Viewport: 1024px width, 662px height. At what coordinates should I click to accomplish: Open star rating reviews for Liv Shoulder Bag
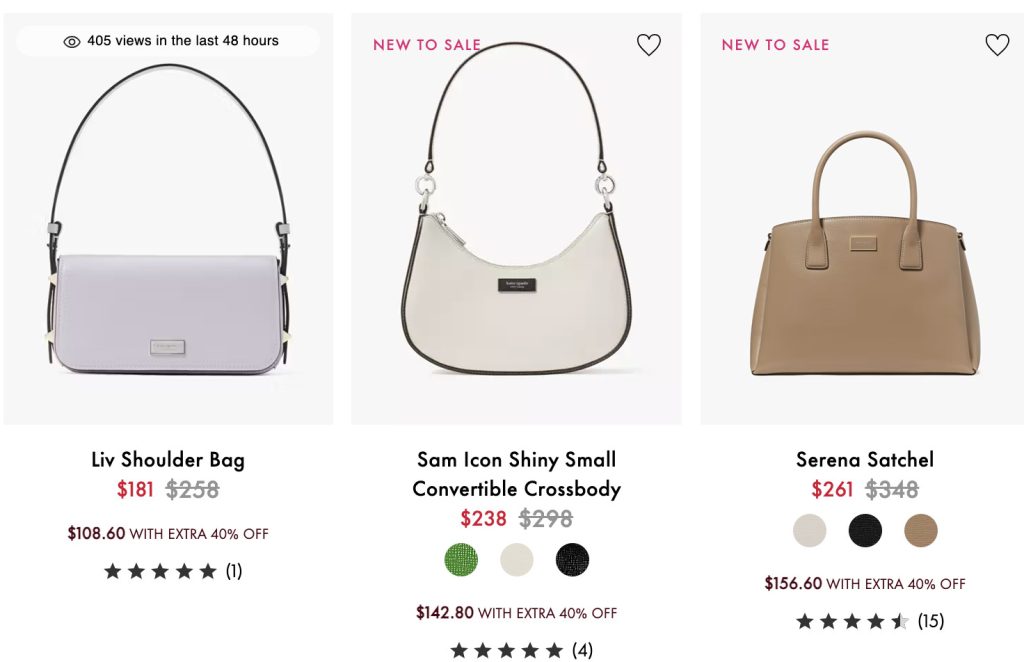pos(172,571)
